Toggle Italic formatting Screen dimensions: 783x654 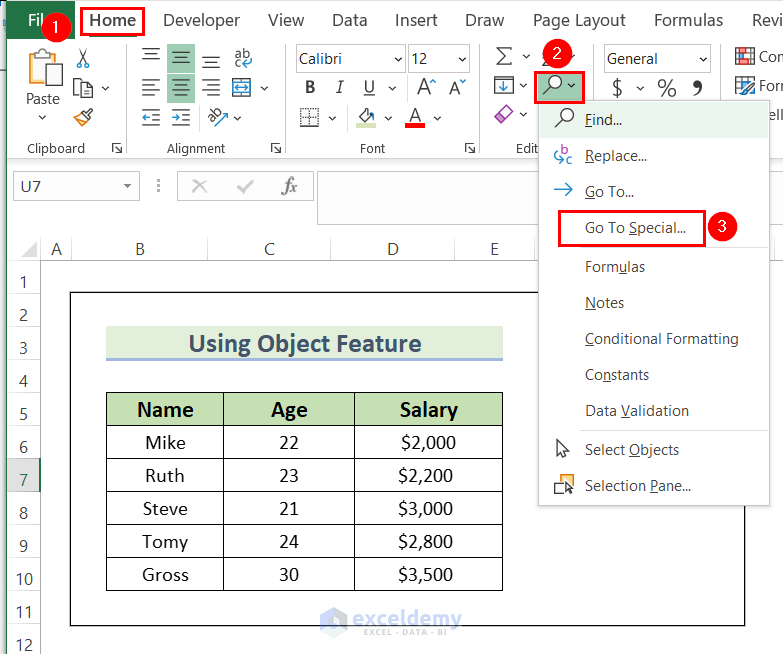(340, 88)
